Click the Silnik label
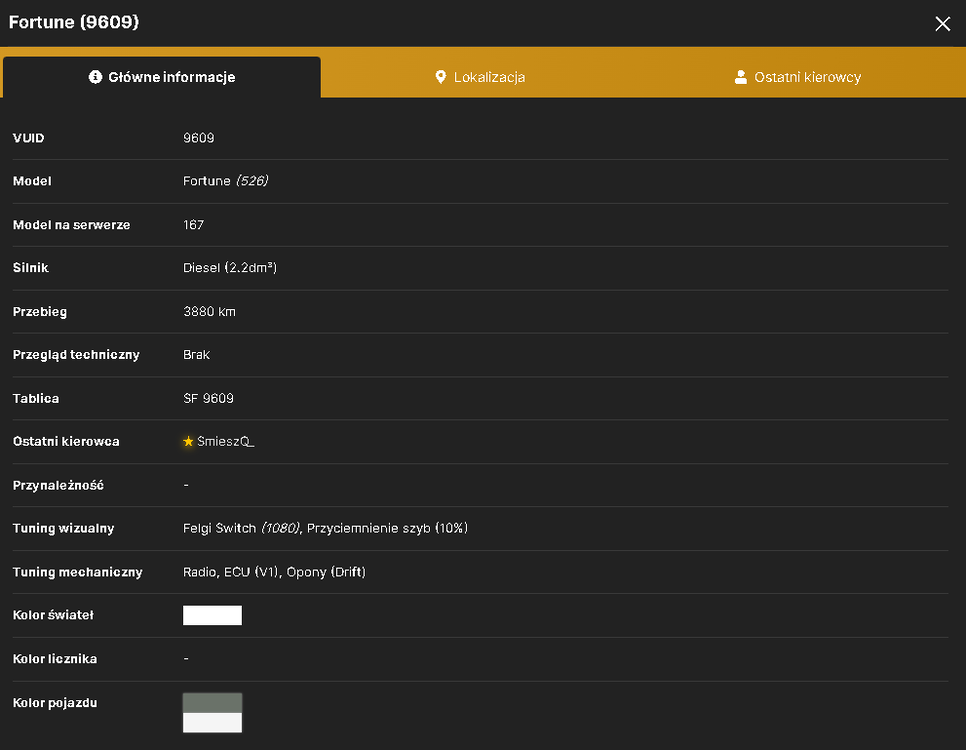 coord(31,268)
